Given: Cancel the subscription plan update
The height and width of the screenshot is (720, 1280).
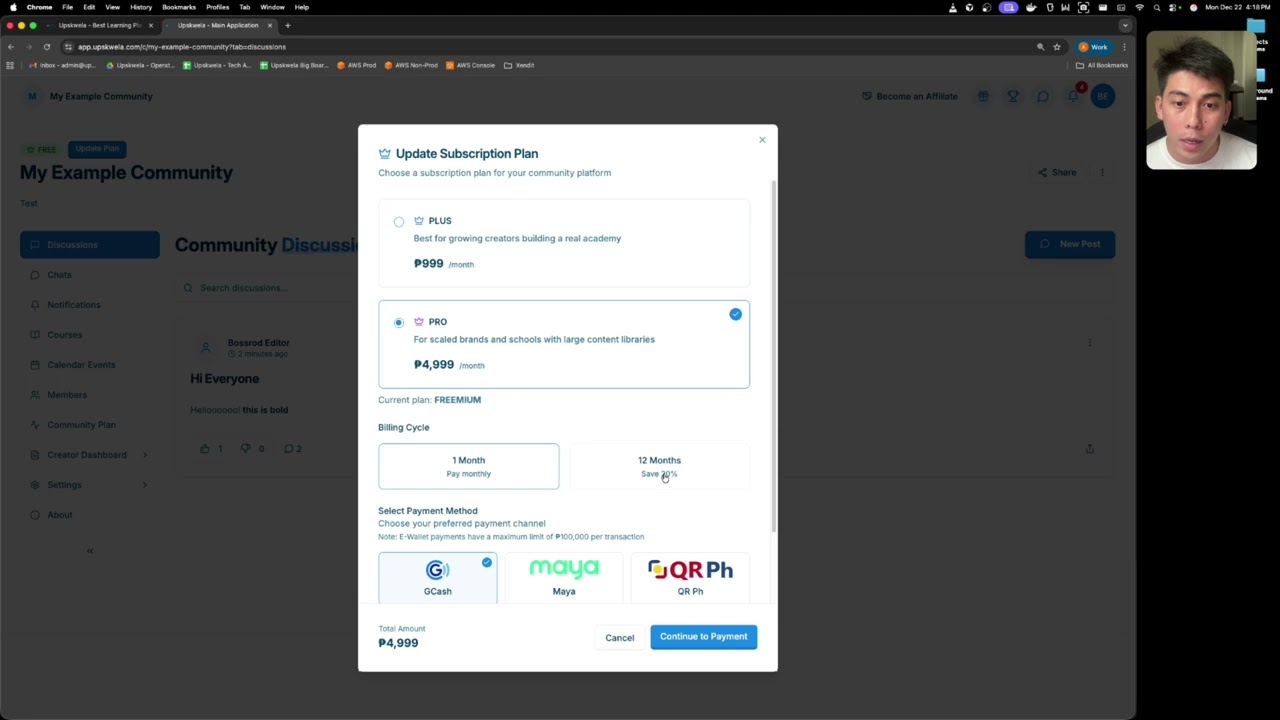Looking at the screenshot, I should pyautogui.click(x=619, y=637).
